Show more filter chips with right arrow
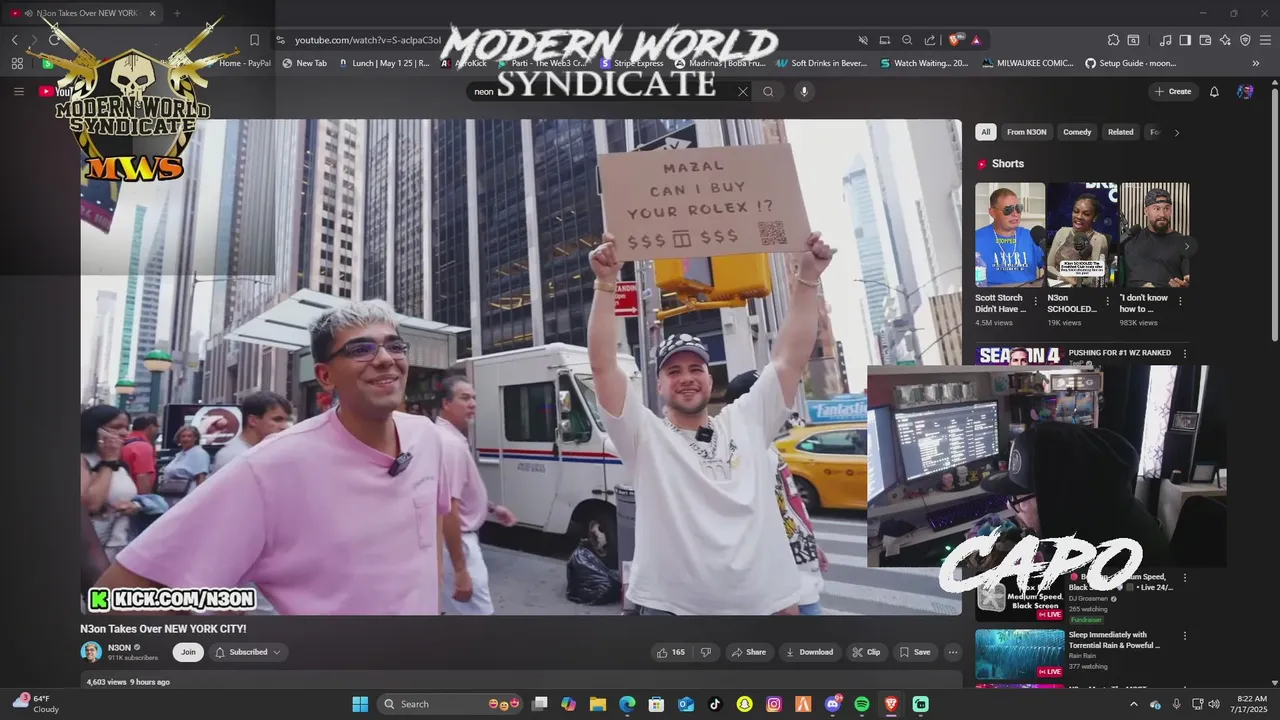The width and height of the screenshot is (1280, 720). tap(1176, 132)
